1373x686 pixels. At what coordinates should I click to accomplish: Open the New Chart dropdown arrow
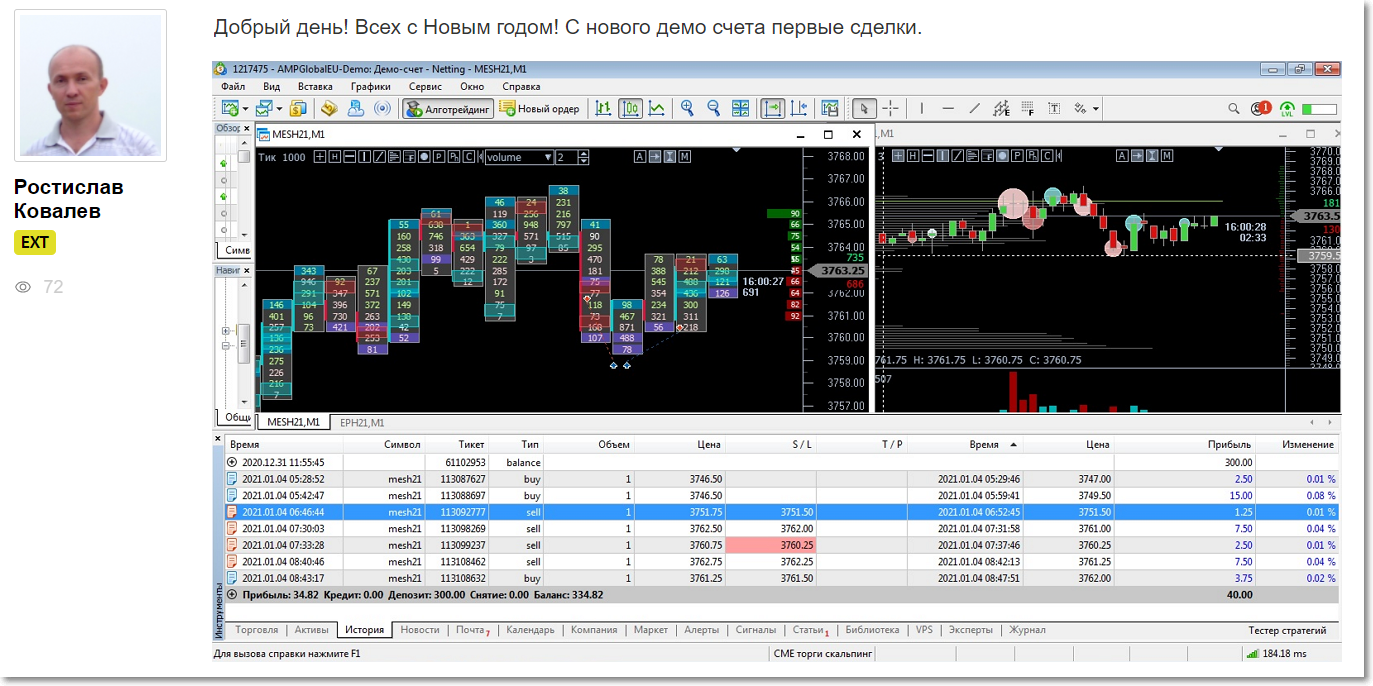tap(244, 108)
